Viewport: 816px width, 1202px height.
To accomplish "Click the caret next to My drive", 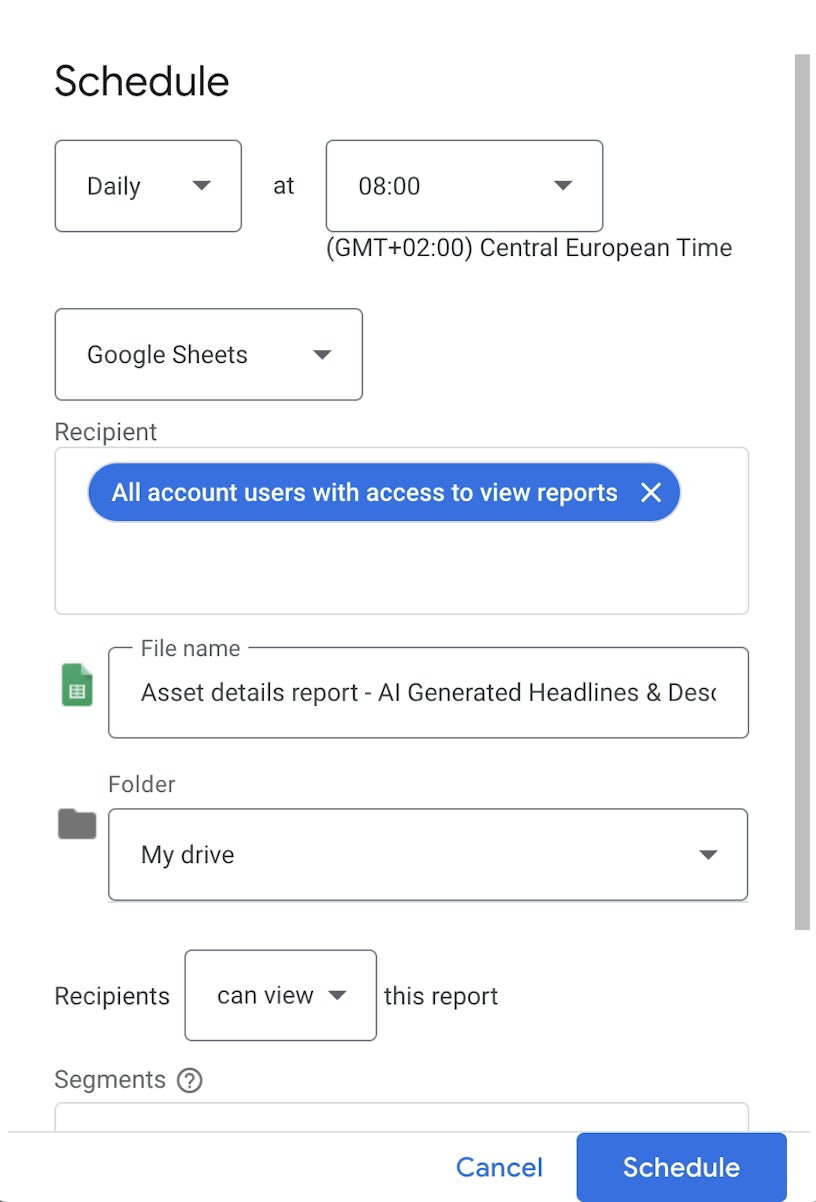I will pyautogui.click(x=708, y=855).
